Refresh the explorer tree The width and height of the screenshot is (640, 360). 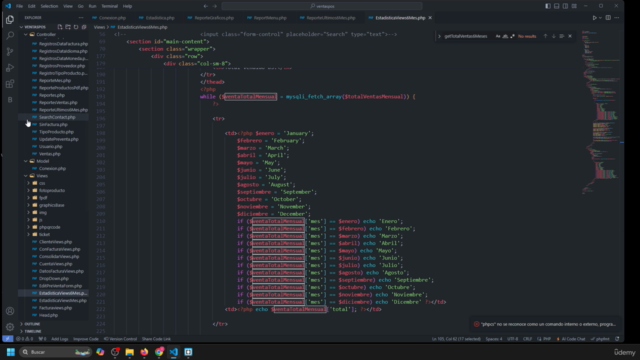pos(76,27)
